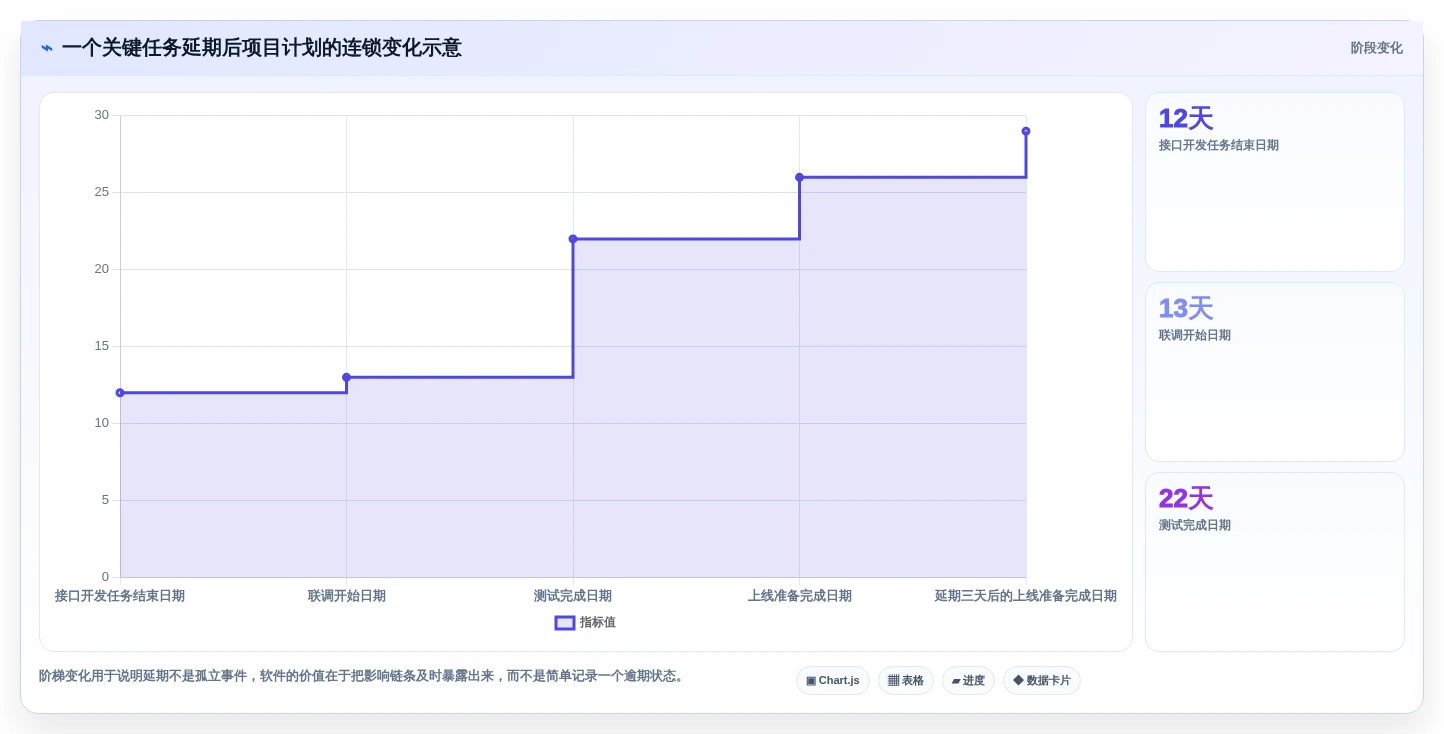This screenshot has width=1444, height=734.
Task: Click the x-axis label 接口开发任务结束日期
Action: 120,596
